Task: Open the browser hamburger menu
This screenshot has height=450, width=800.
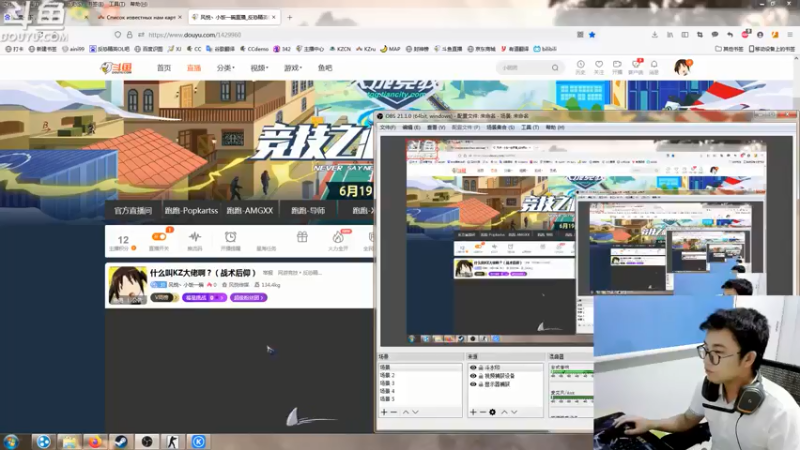Action: [790, 35]
